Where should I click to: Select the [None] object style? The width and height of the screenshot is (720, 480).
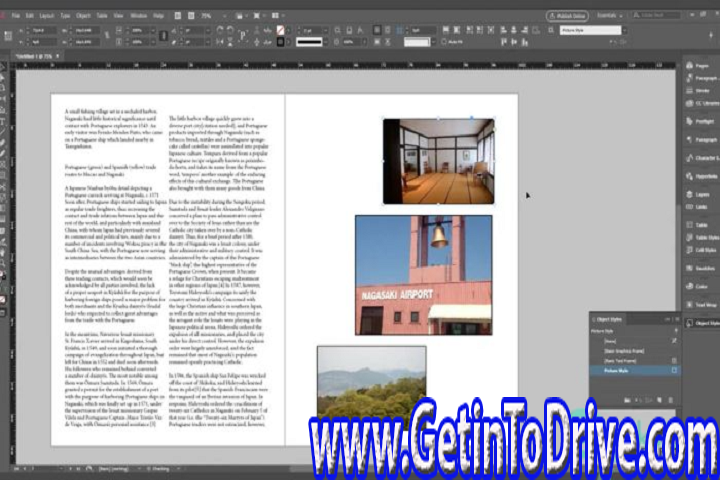point(634,341)
